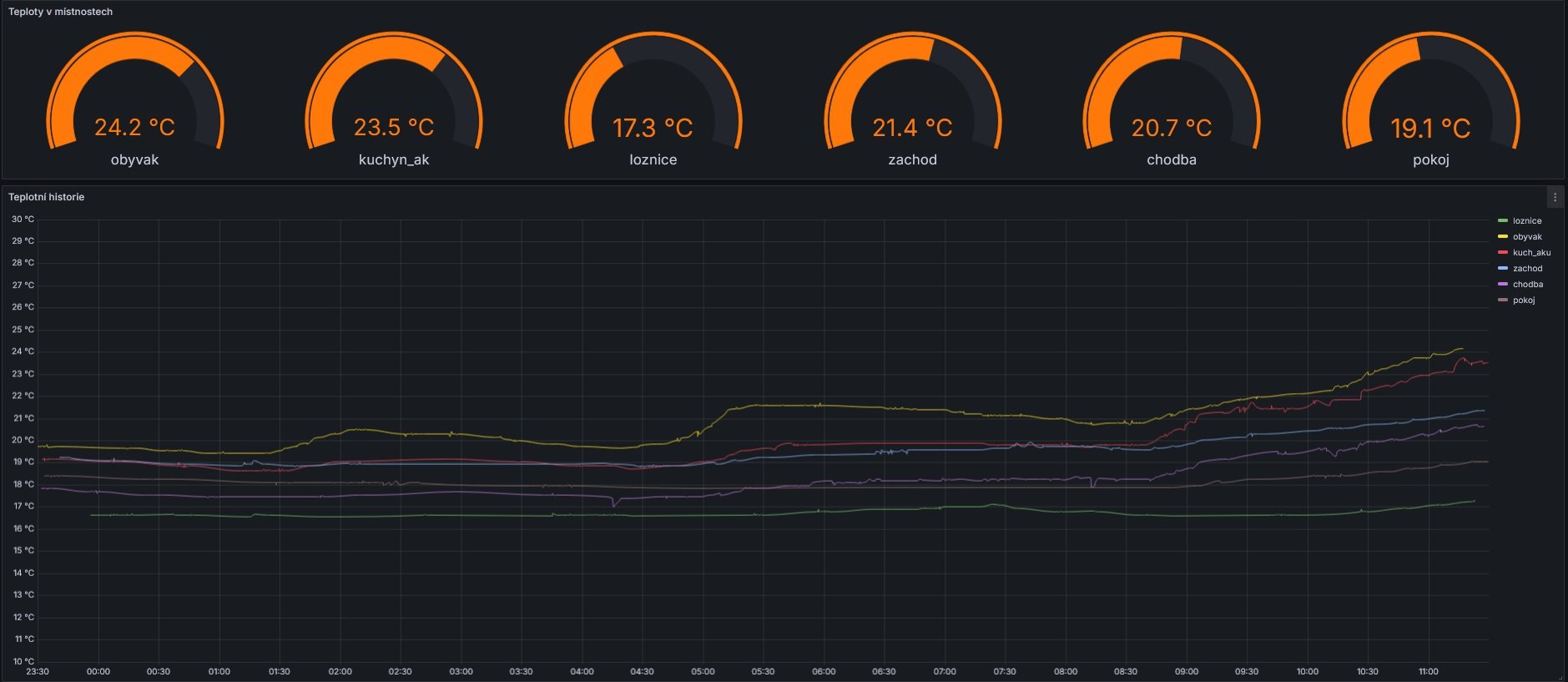Click the green loznice color swatch

click(x=1503, y=221)
